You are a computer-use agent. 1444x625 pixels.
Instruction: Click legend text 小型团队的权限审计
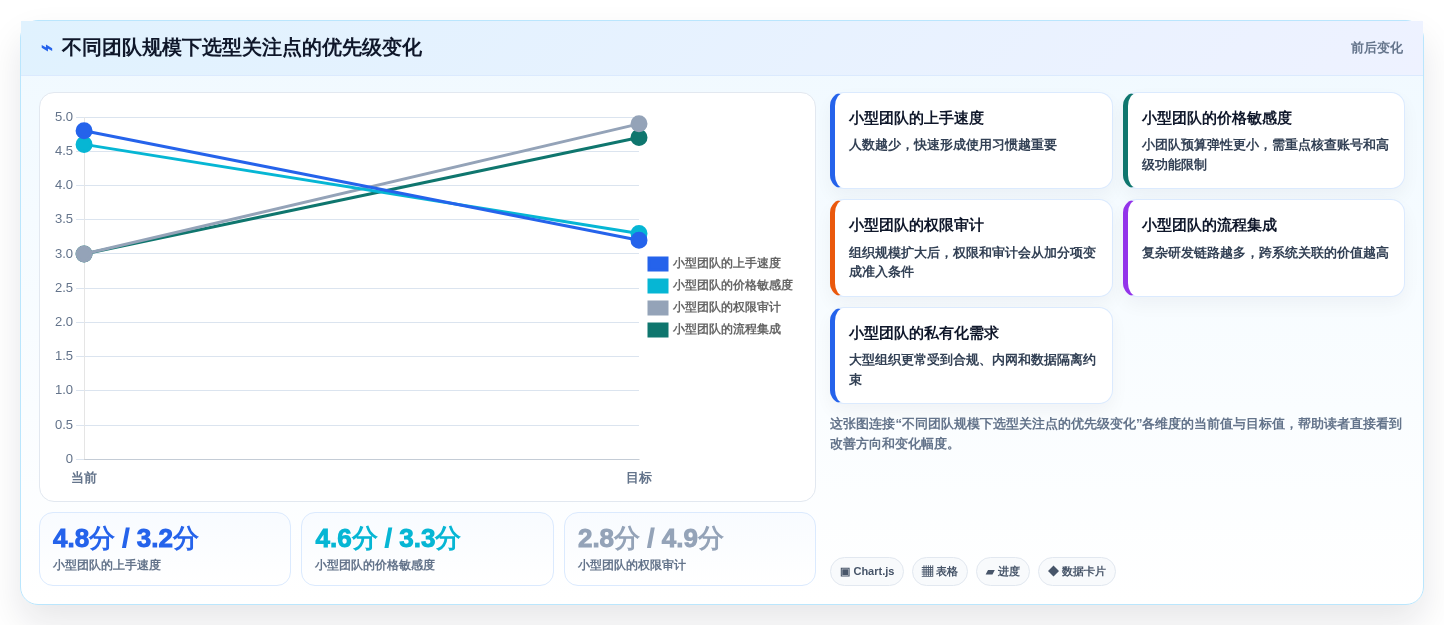click(x=727, y=308)
